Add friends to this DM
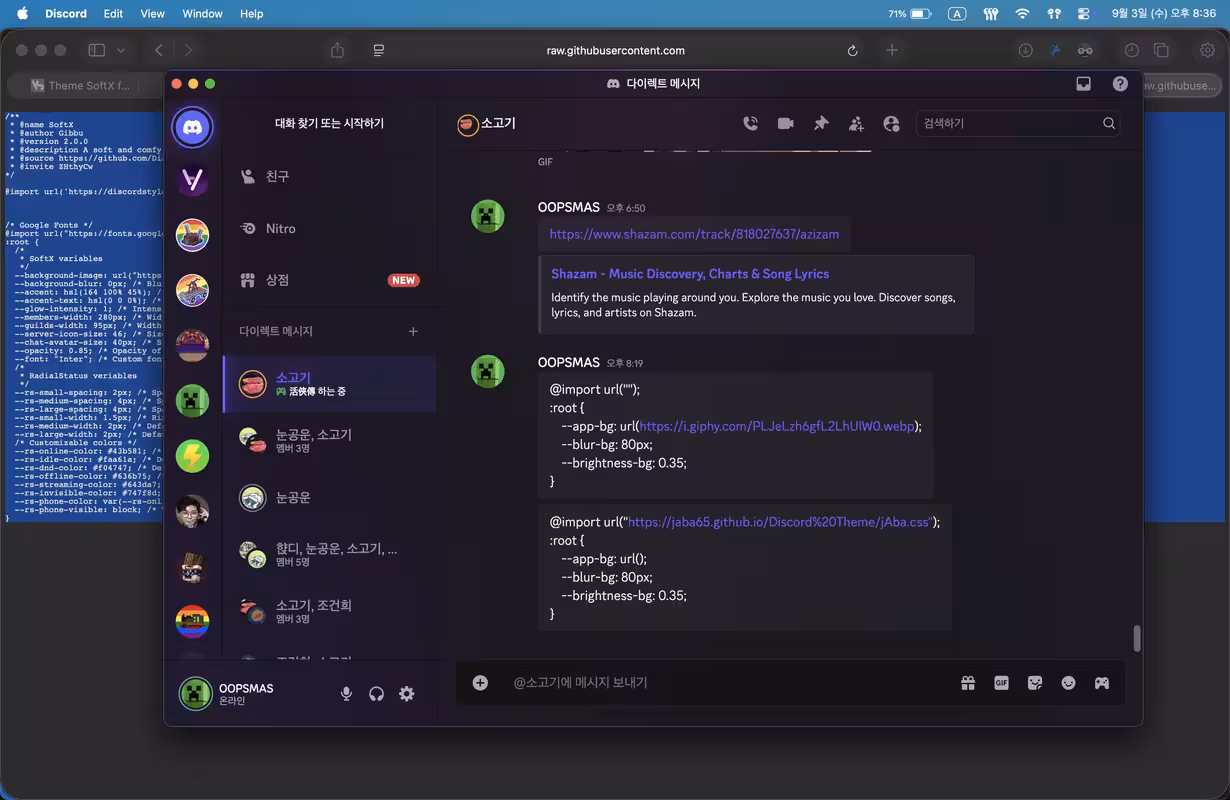 coord(856,123)
